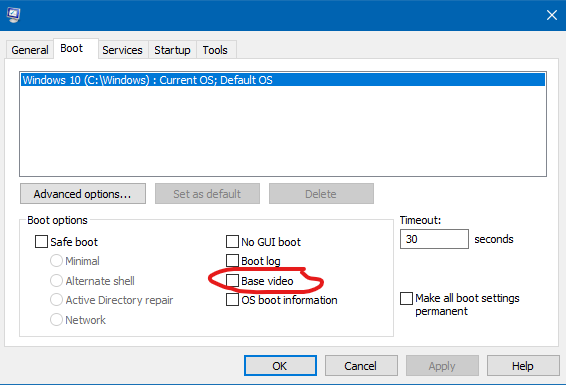Screen dimensions: 566x385
Task: Check the No GUI boot option
Action: click(232, 242)
